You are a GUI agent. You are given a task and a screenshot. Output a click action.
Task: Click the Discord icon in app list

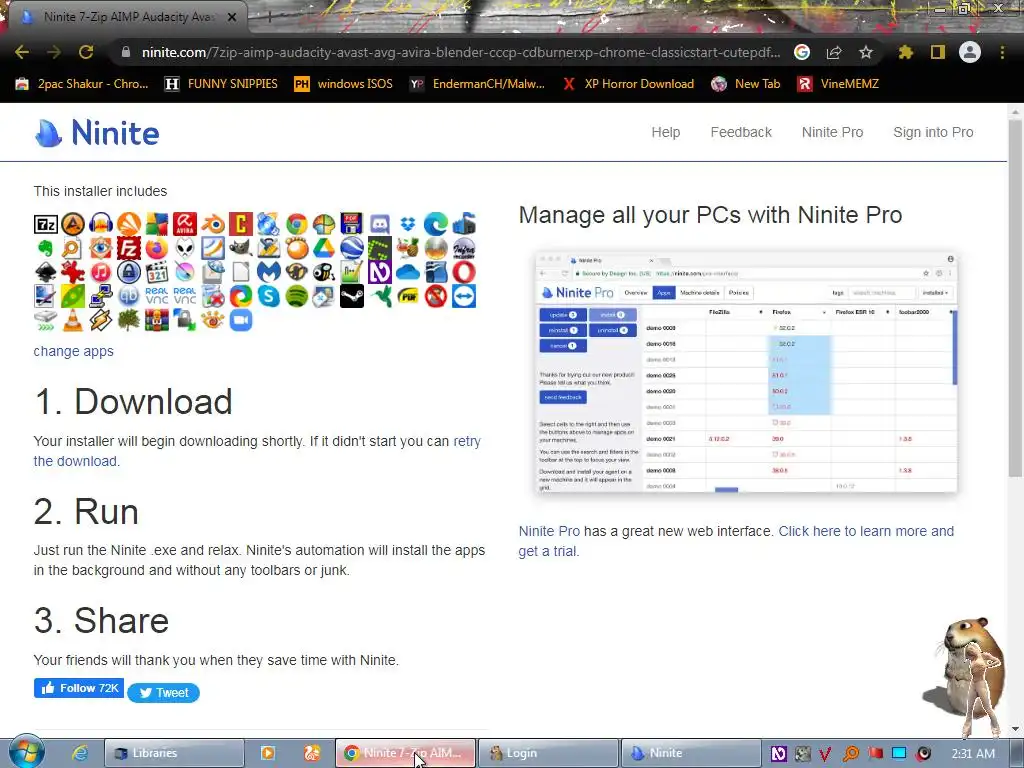(380, 225)
